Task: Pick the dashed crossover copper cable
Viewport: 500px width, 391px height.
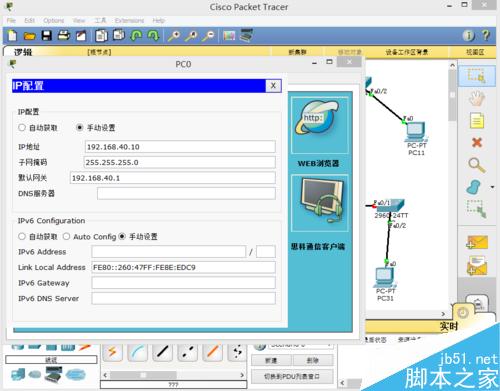Action: pyautogui.click(x=187, y=352)
